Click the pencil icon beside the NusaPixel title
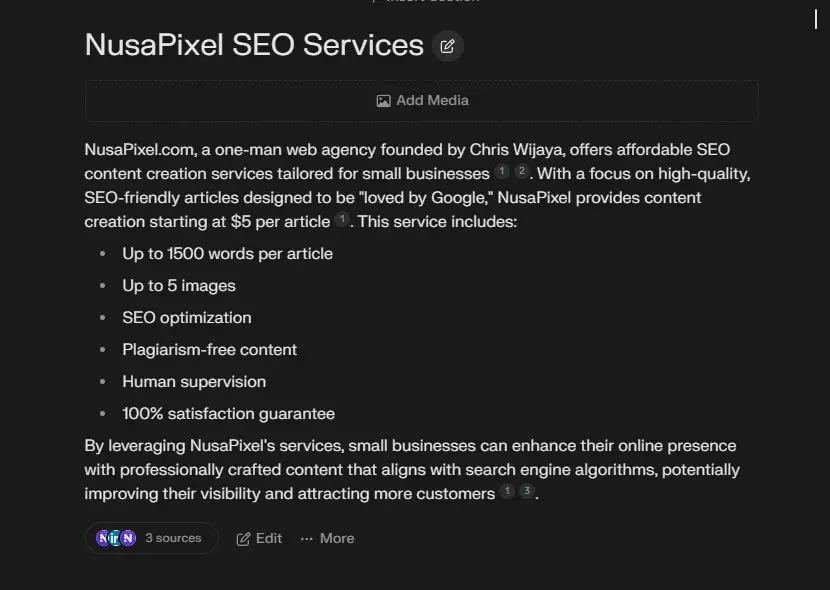Viewport: 830px width, 590px height. 448,46
